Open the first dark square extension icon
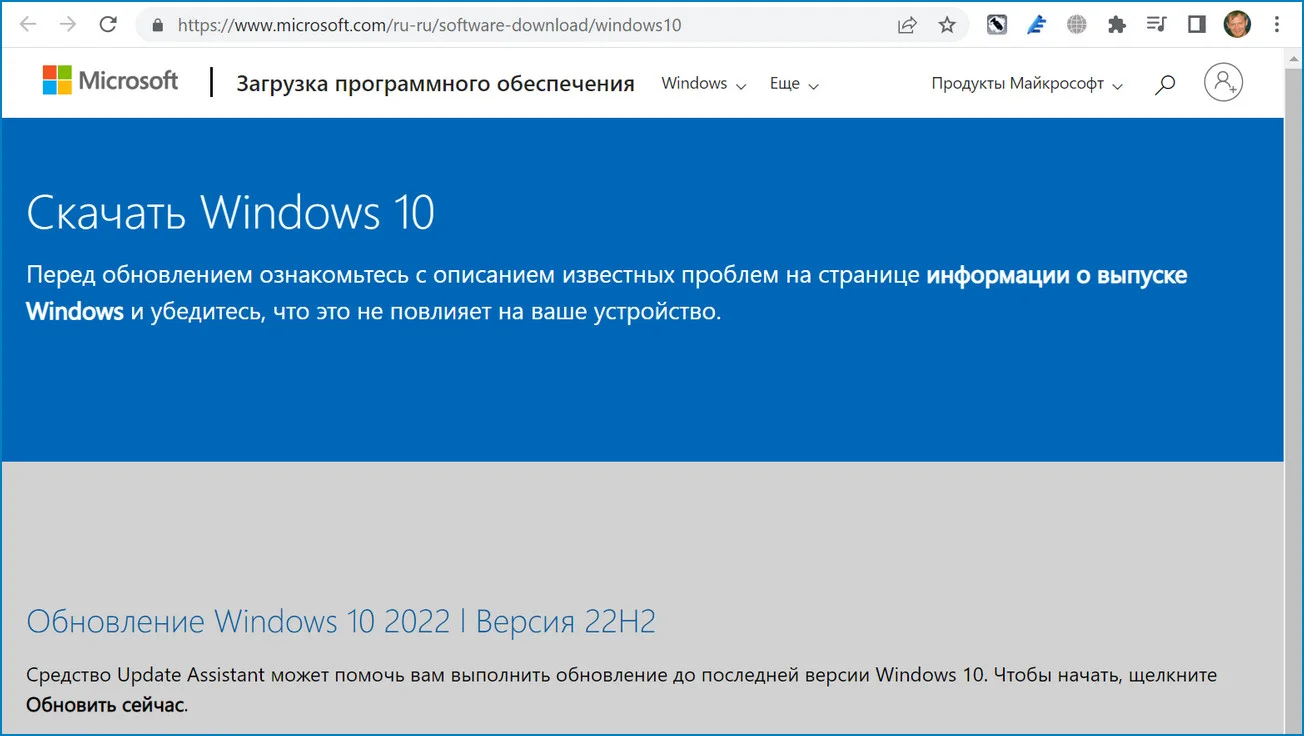 pos(997,25)
